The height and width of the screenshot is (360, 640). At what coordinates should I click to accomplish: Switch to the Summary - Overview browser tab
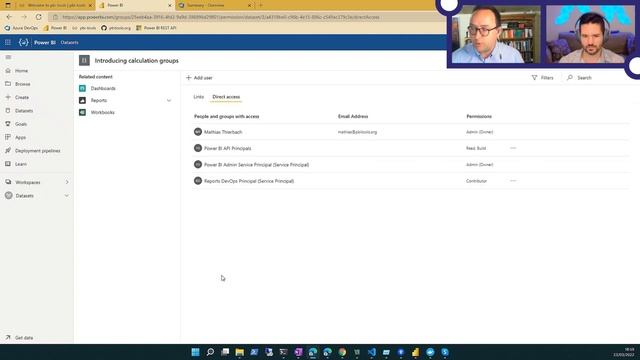212,5
